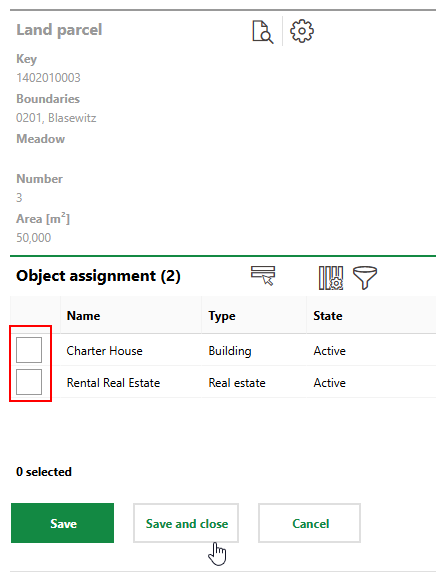Click the Object assignment (2) heading
436x572 pixels.
(98, 276)
